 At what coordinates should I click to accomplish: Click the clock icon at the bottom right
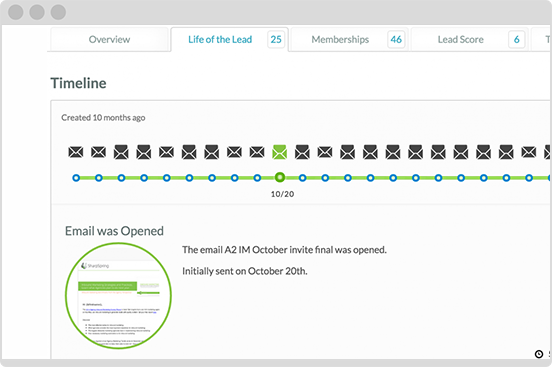coord(539,354)
